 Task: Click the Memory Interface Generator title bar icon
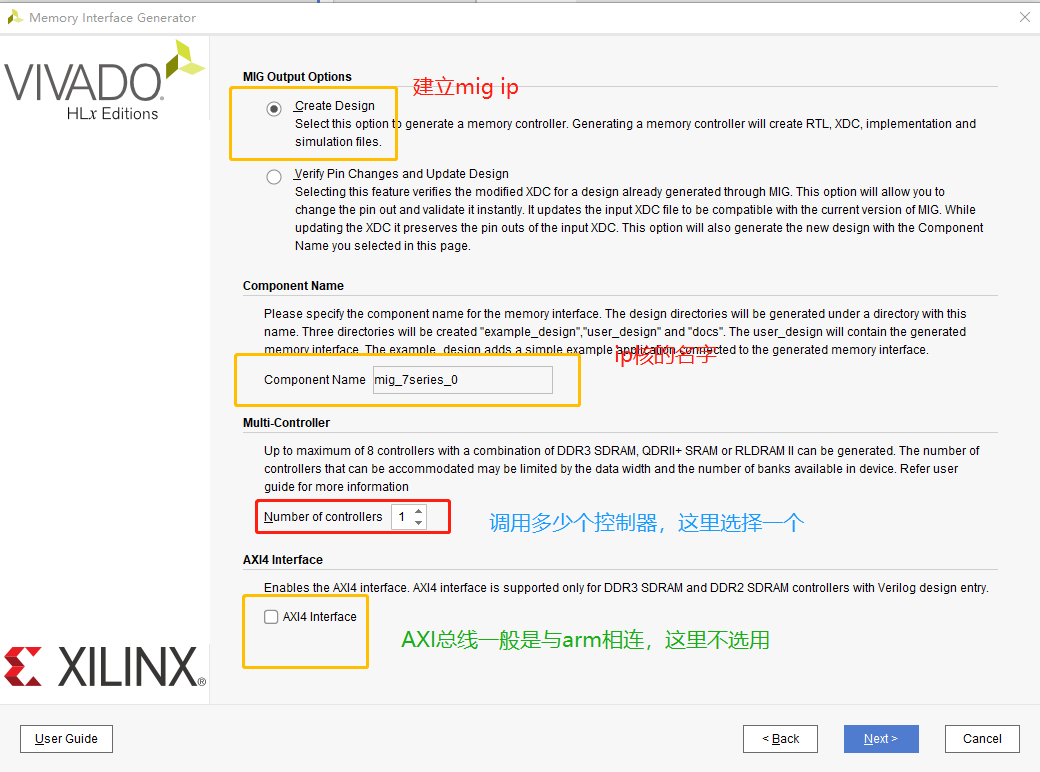(16, 17)
